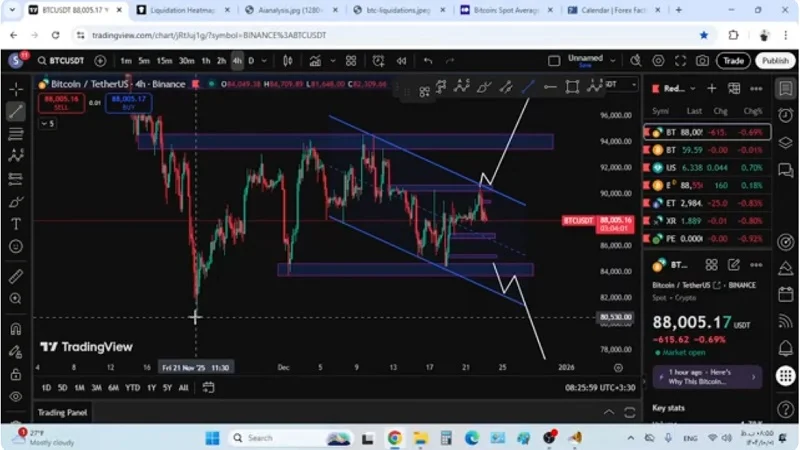Switch to 15m timeframe
This screenshot has height=450, width=800.
(164, 61)
